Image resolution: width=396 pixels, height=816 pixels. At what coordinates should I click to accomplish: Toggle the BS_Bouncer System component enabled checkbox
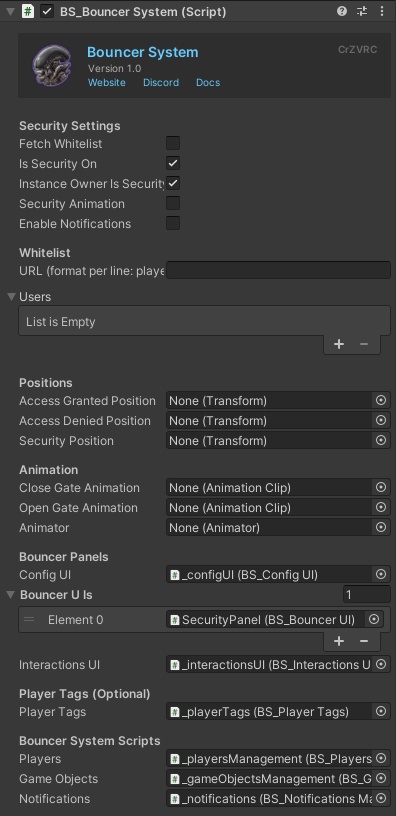click(x=47, y=11)
